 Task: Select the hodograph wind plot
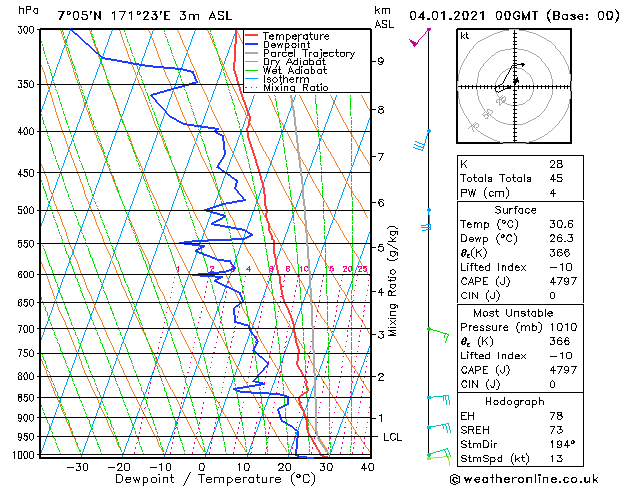(514, 86)
